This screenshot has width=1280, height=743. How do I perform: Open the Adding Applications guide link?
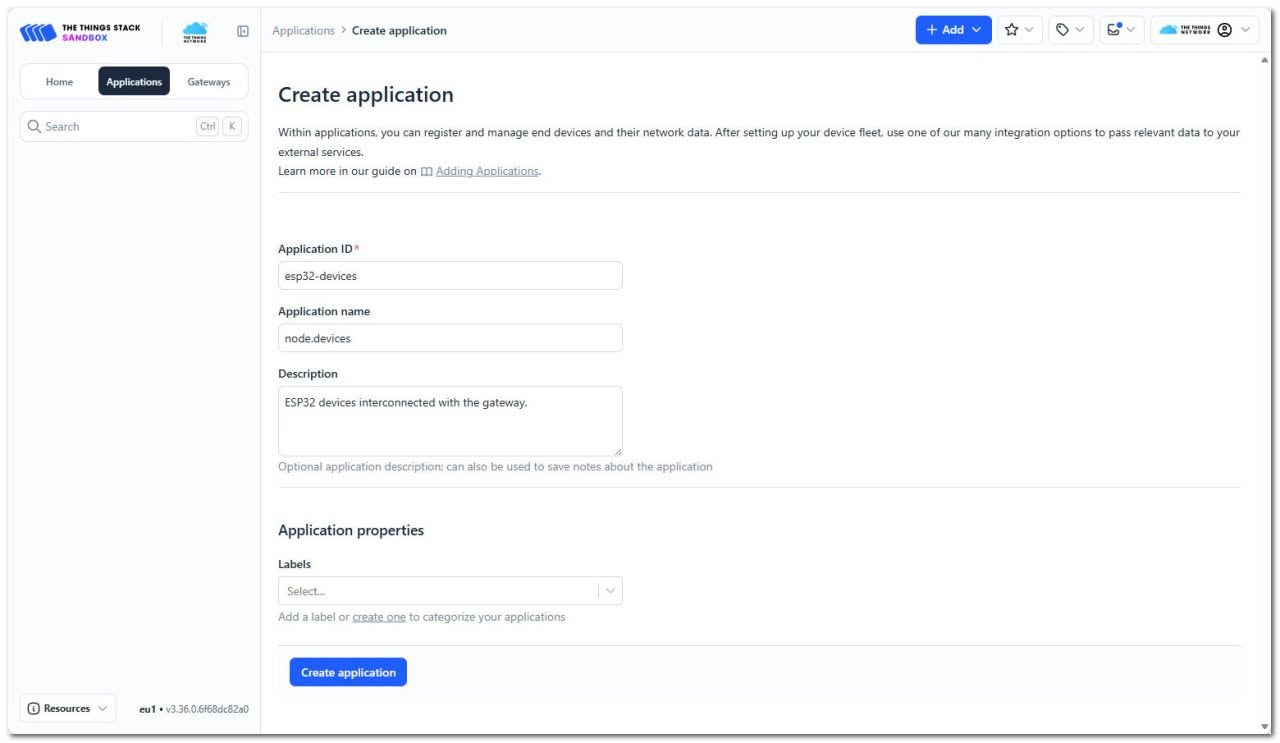point(487,171)
